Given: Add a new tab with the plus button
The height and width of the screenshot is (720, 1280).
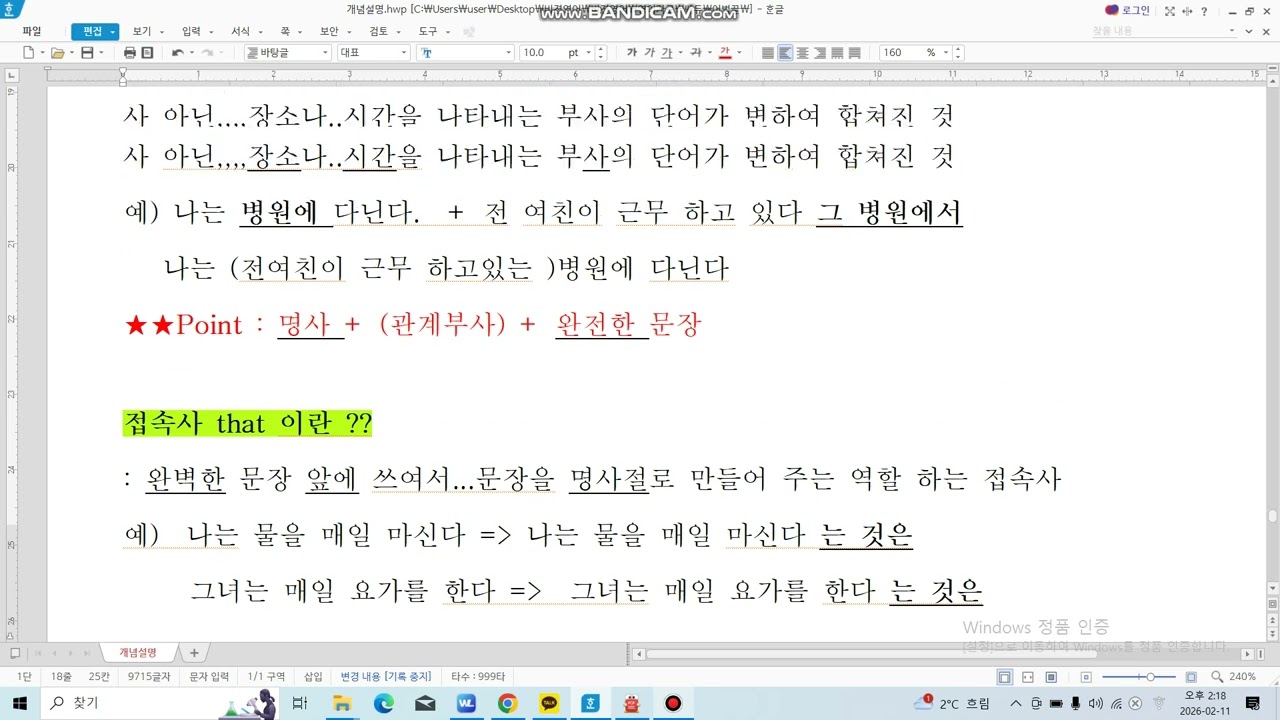Looking at the screenshot, I should click(194, 653).
